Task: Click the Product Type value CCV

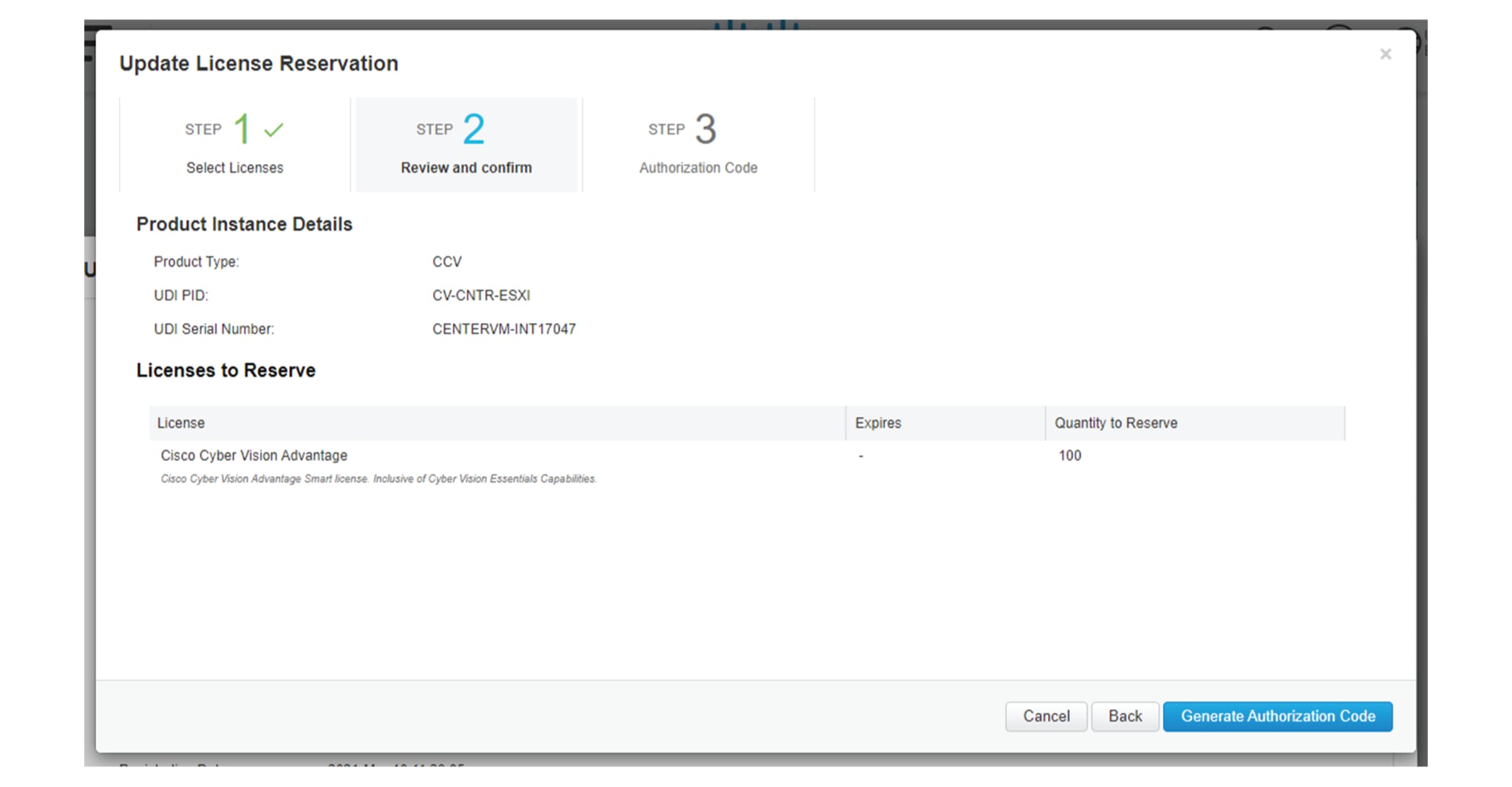Action: click(447, 262)
